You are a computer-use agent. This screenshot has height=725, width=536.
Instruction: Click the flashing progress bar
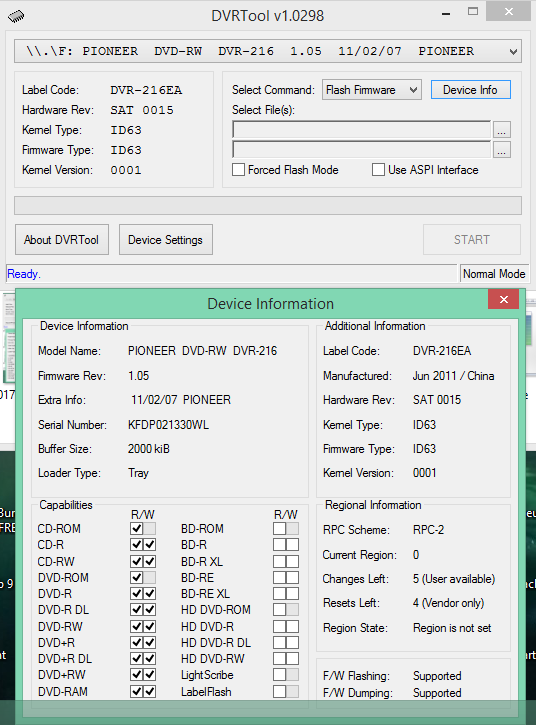click(x=268, y=205)
